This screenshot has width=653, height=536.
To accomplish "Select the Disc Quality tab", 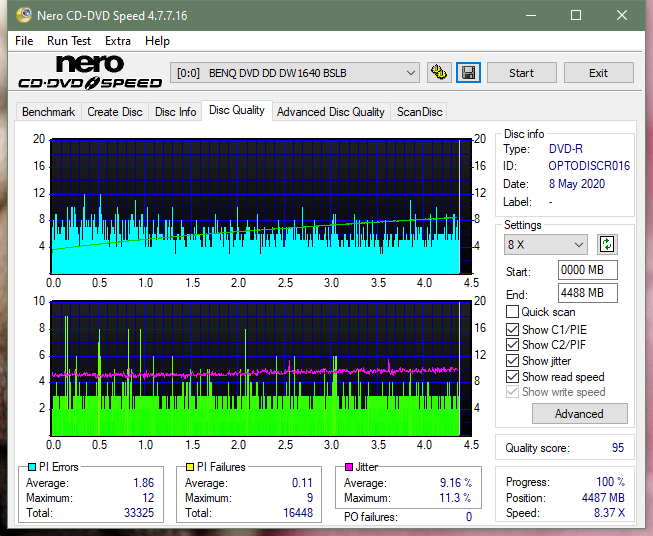I will tap(237, 110).
